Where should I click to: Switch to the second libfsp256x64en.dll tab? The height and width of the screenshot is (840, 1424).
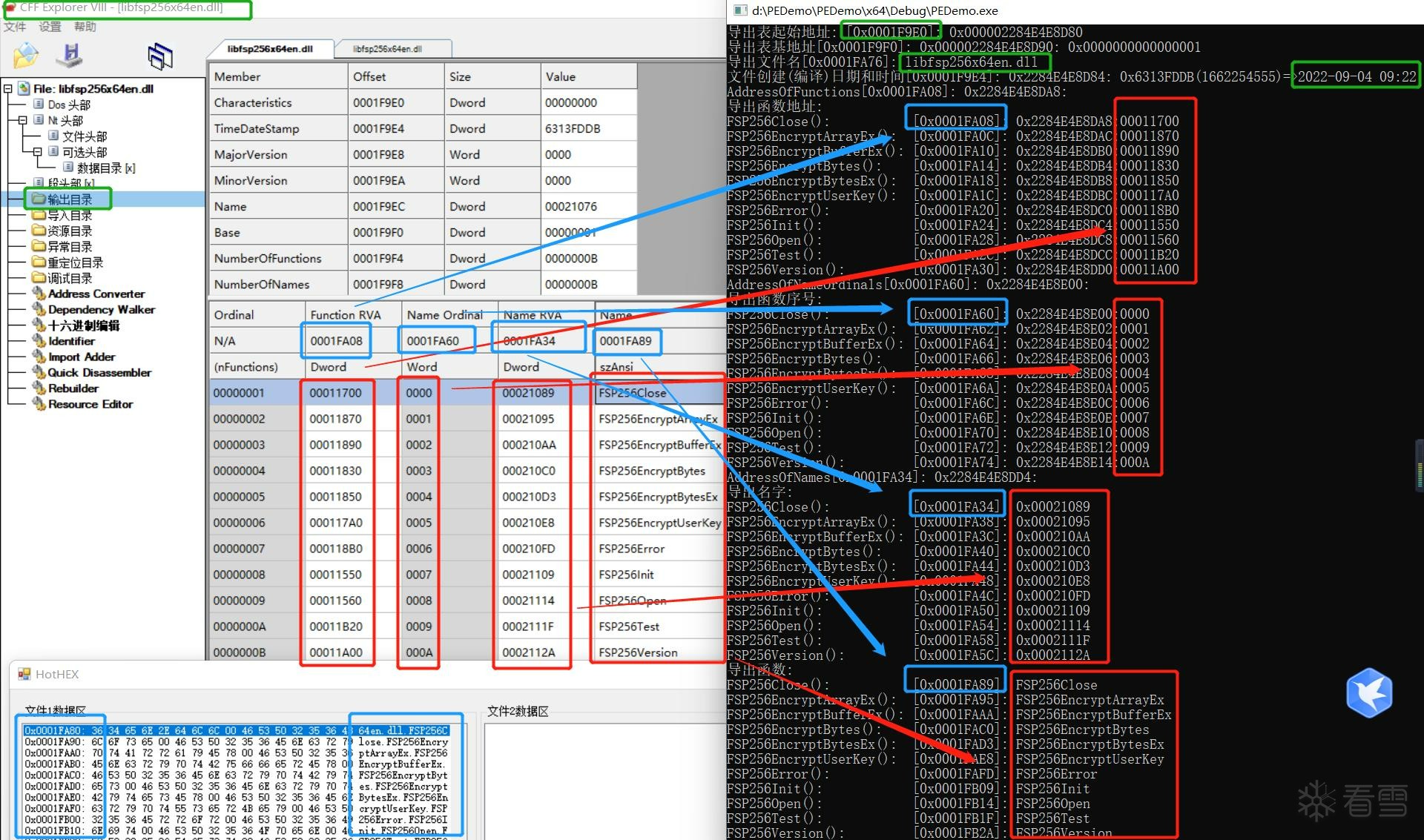[387, 49]
